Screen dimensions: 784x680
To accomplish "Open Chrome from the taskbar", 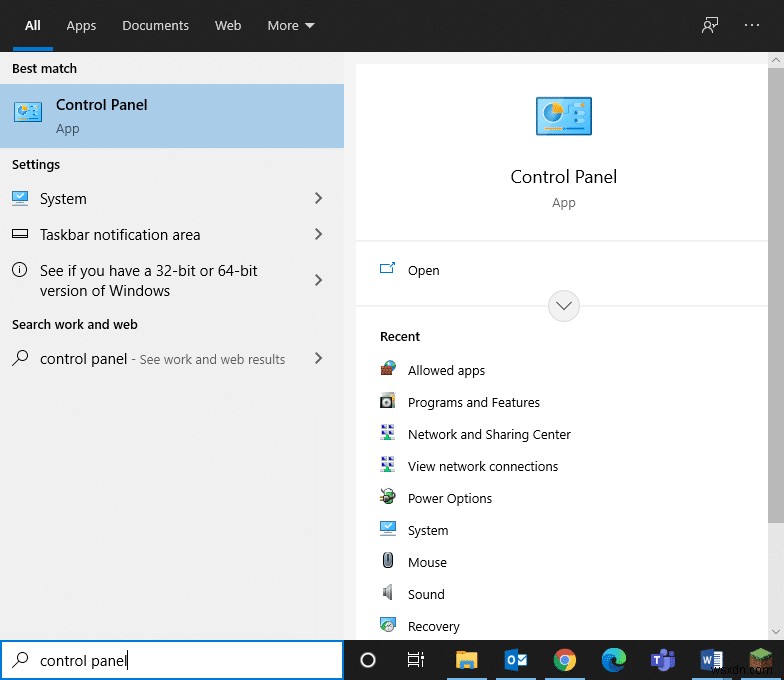I will click(565, 660).
